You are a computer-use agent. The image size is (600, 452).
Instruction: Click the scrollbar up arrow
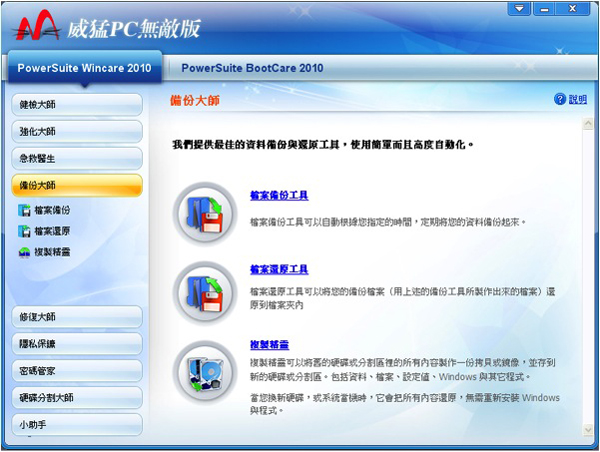[x=588, y=124]
